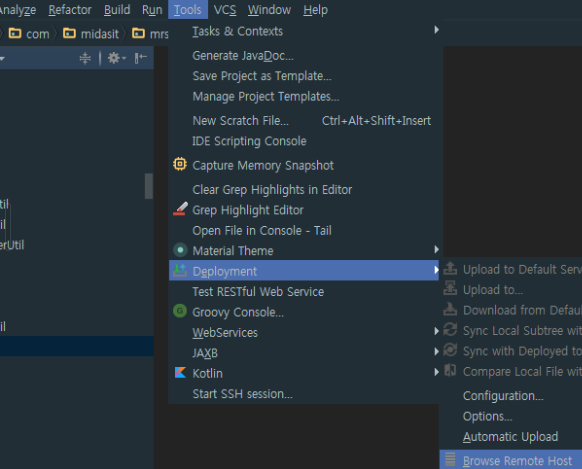Open the Analyze menu
582x469 pixels.
tap(18, 10)
